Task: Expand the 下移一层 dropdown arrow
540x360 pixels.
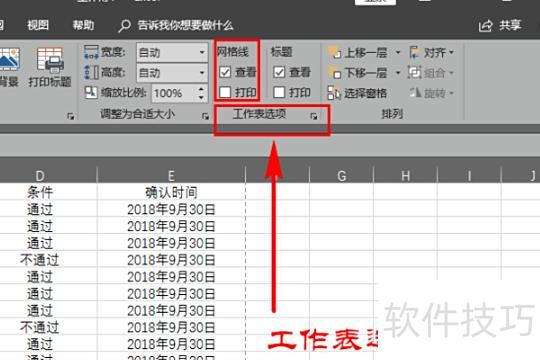Action: [x=398, y=73]
